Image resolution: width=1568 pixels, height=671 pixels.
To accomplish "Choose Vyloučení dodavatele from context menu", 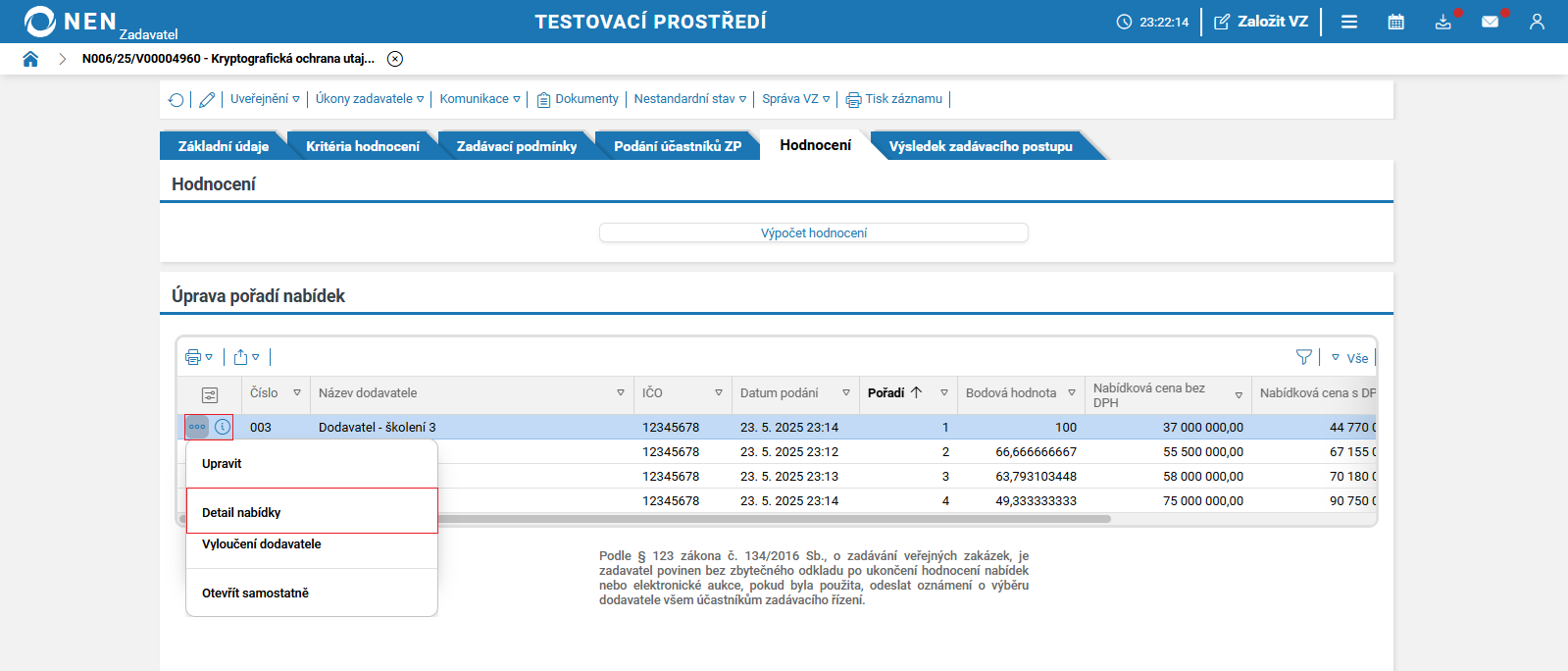I will pos(311,544).
